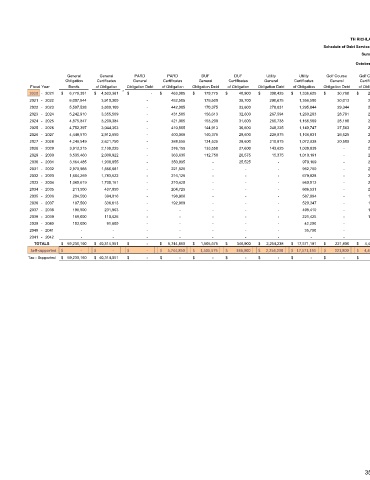This screenshot has width=370, height=480.
Task: Select the Tax-Supported General Obligation Bonds amount
Action: click(74, 257)
